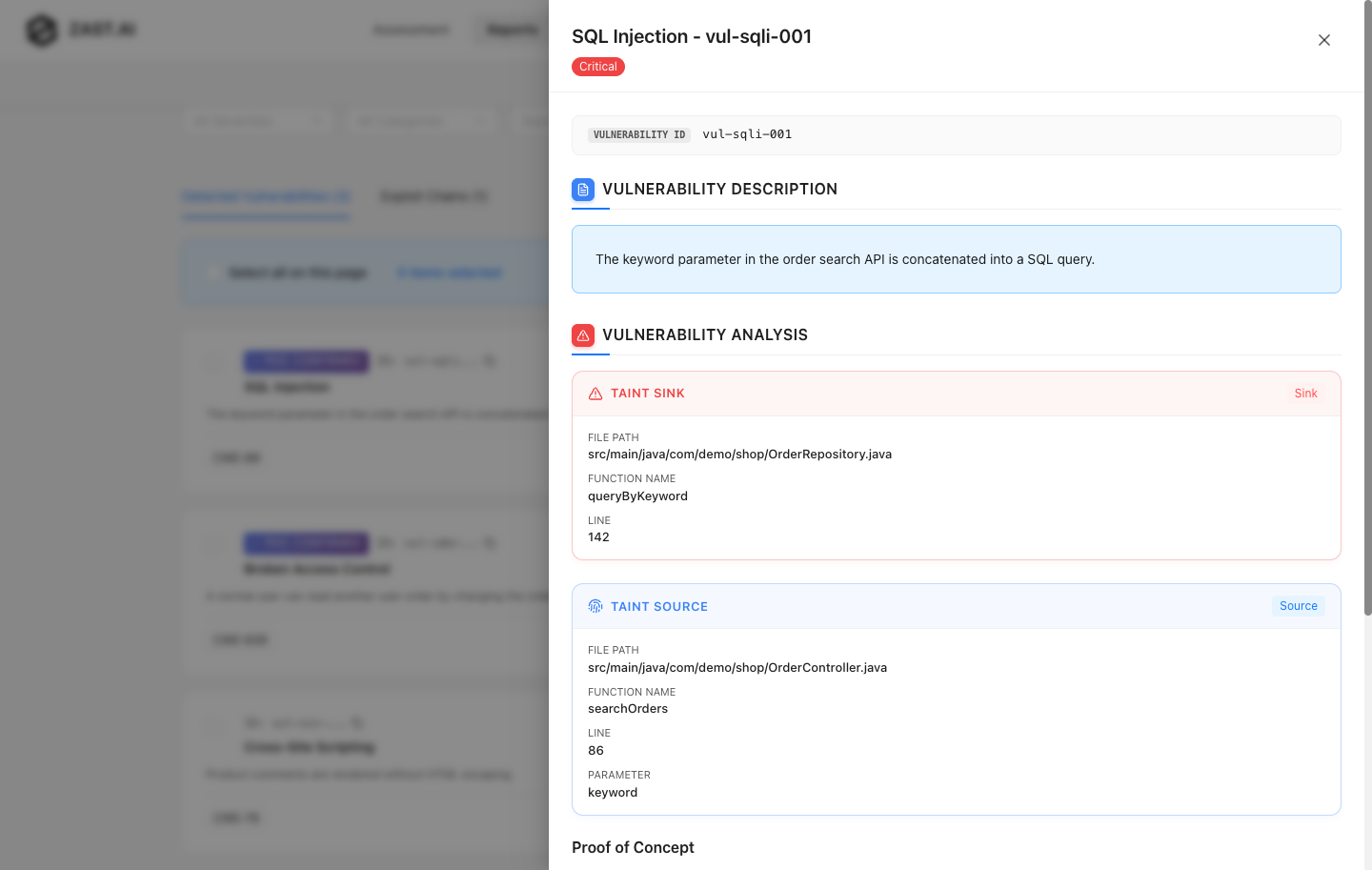Image resolution: width=1372 pixels, height=870 pixels.
Task: Click the TAINT SOURCE header title
Action: pyautogui.click(x=659, y=607)
